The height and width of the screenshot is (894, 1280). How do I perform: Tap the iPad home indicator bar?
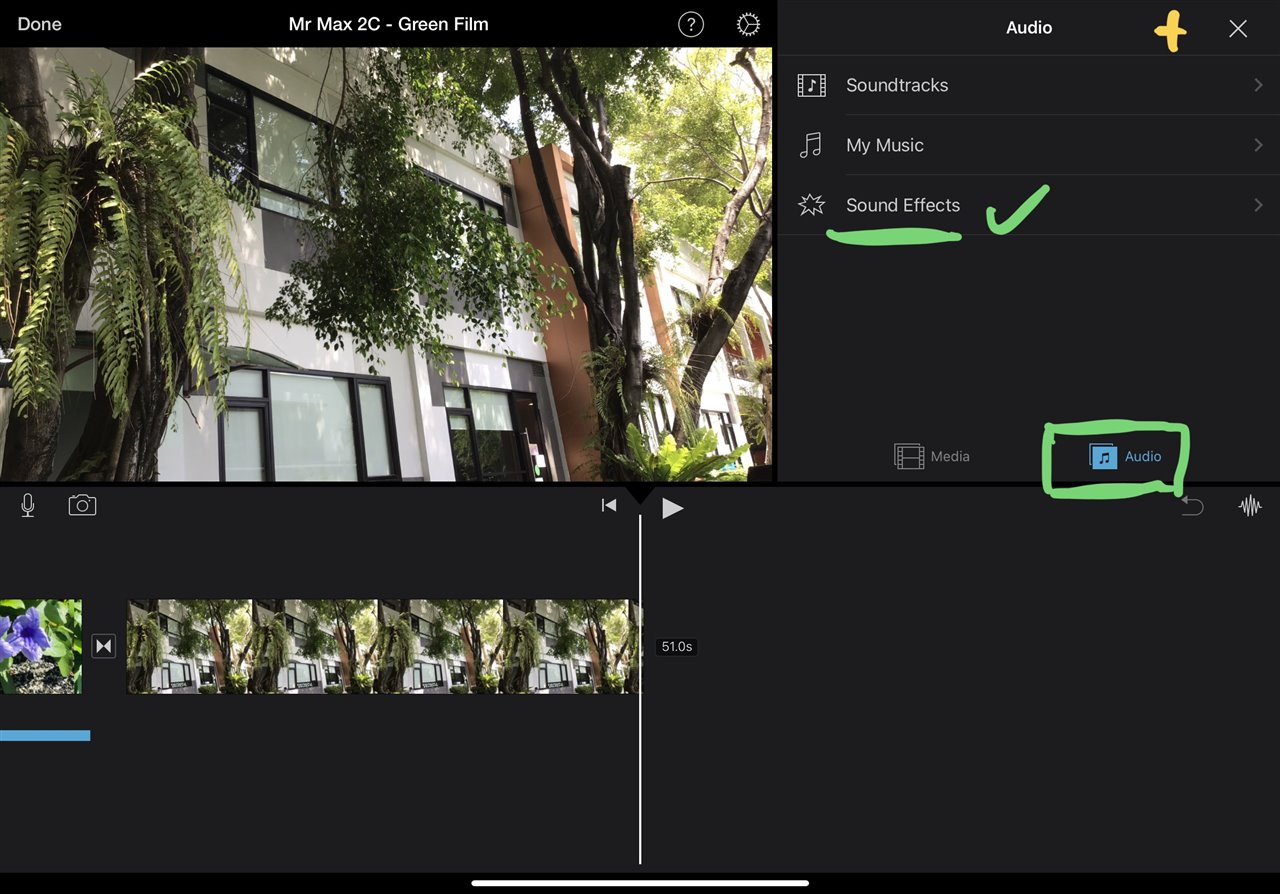[640, 883]
